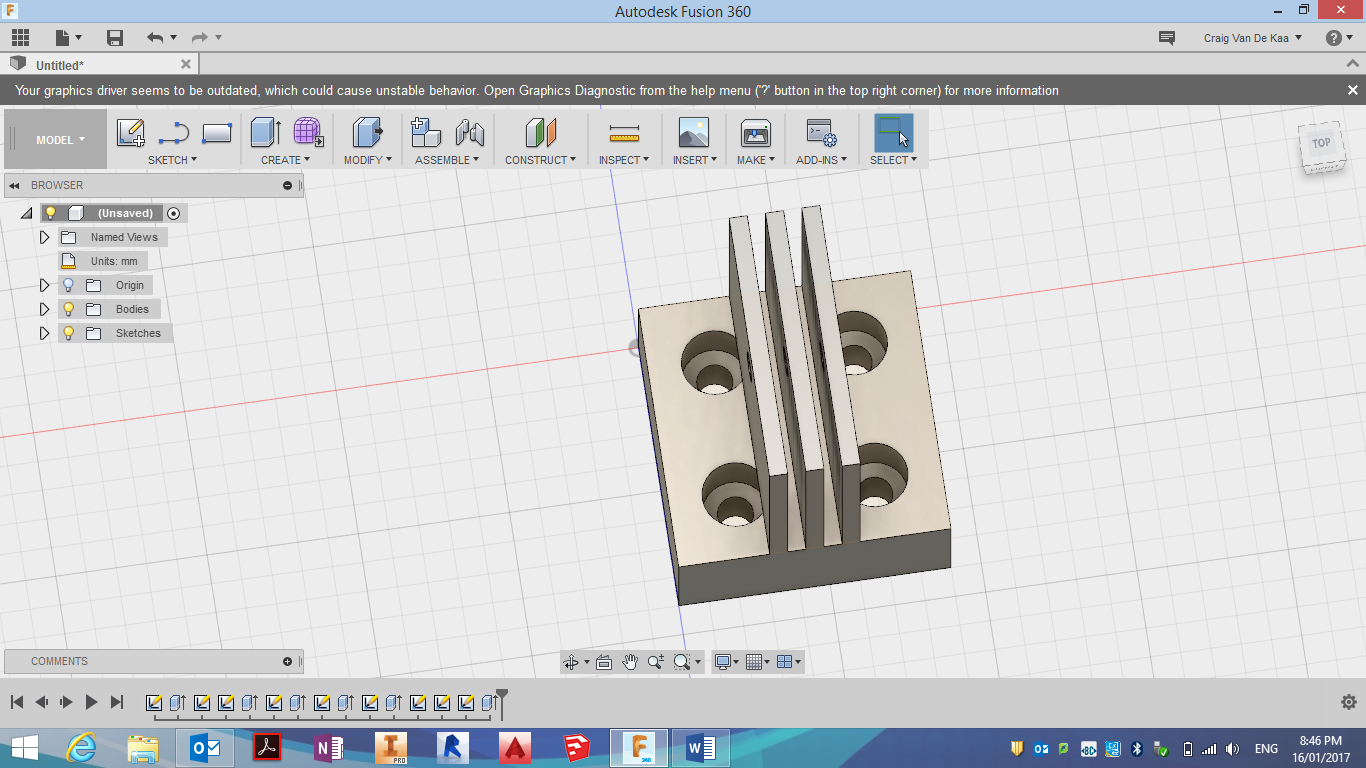Viewport: 1366px width, 768px height.
Task: Open the Grid and Snaps dropdown
Action: pyautogui.click(x=758, y=662)
